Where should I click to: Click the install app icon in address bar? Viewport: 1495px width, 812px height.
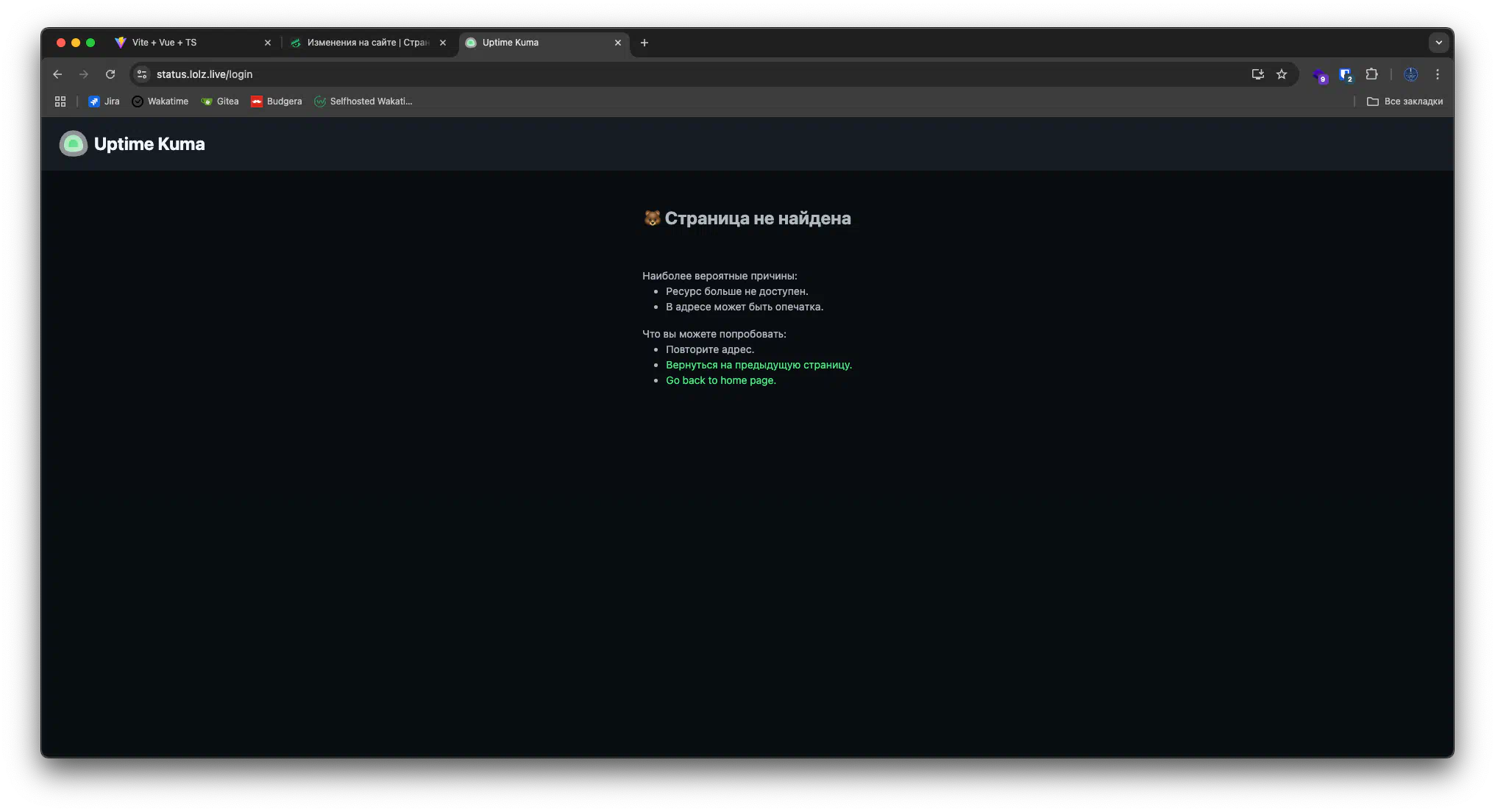pyautogui.click(x=1257, y=74)
